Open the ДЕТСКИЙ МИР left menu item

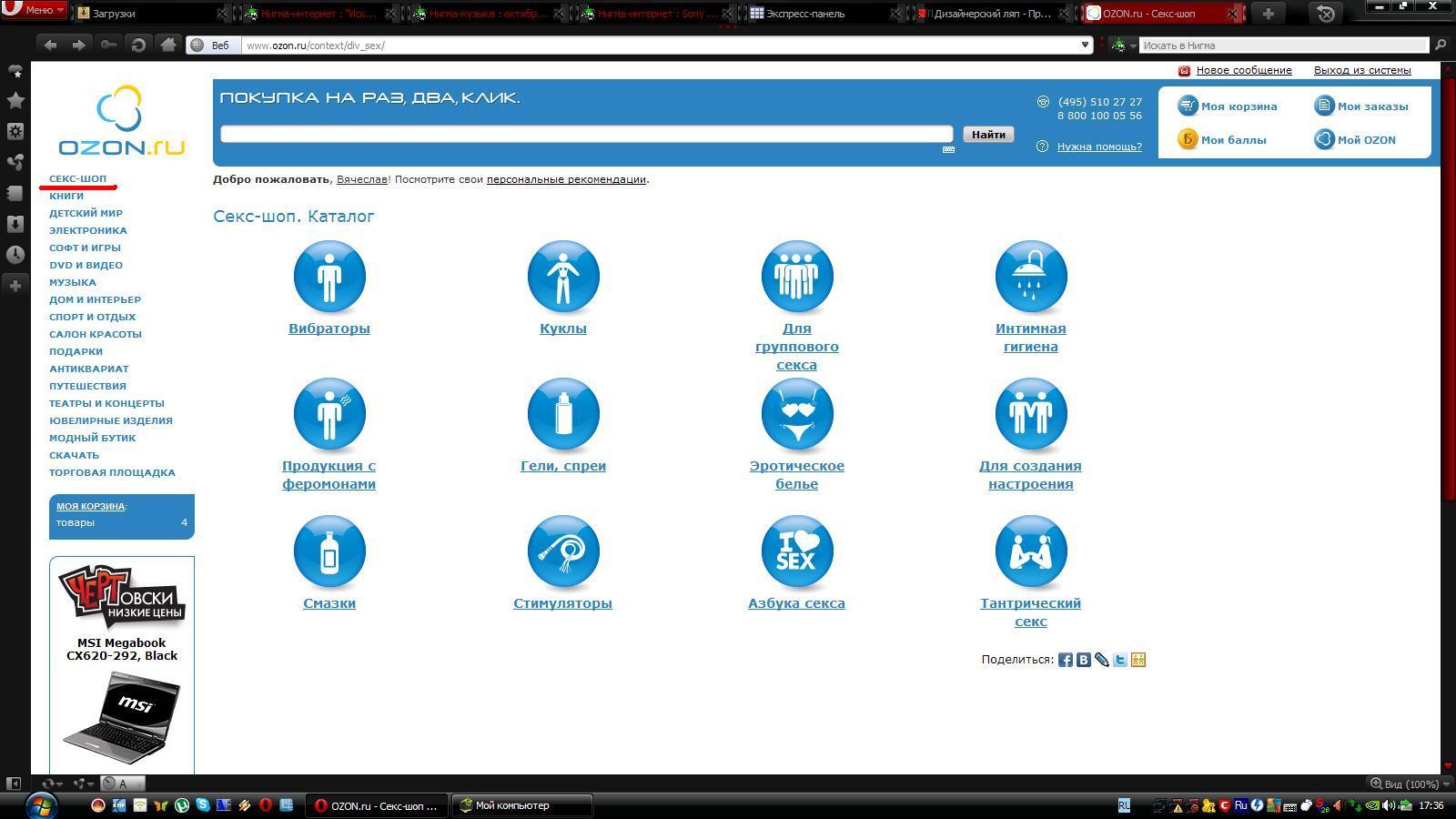pos(86,213)
